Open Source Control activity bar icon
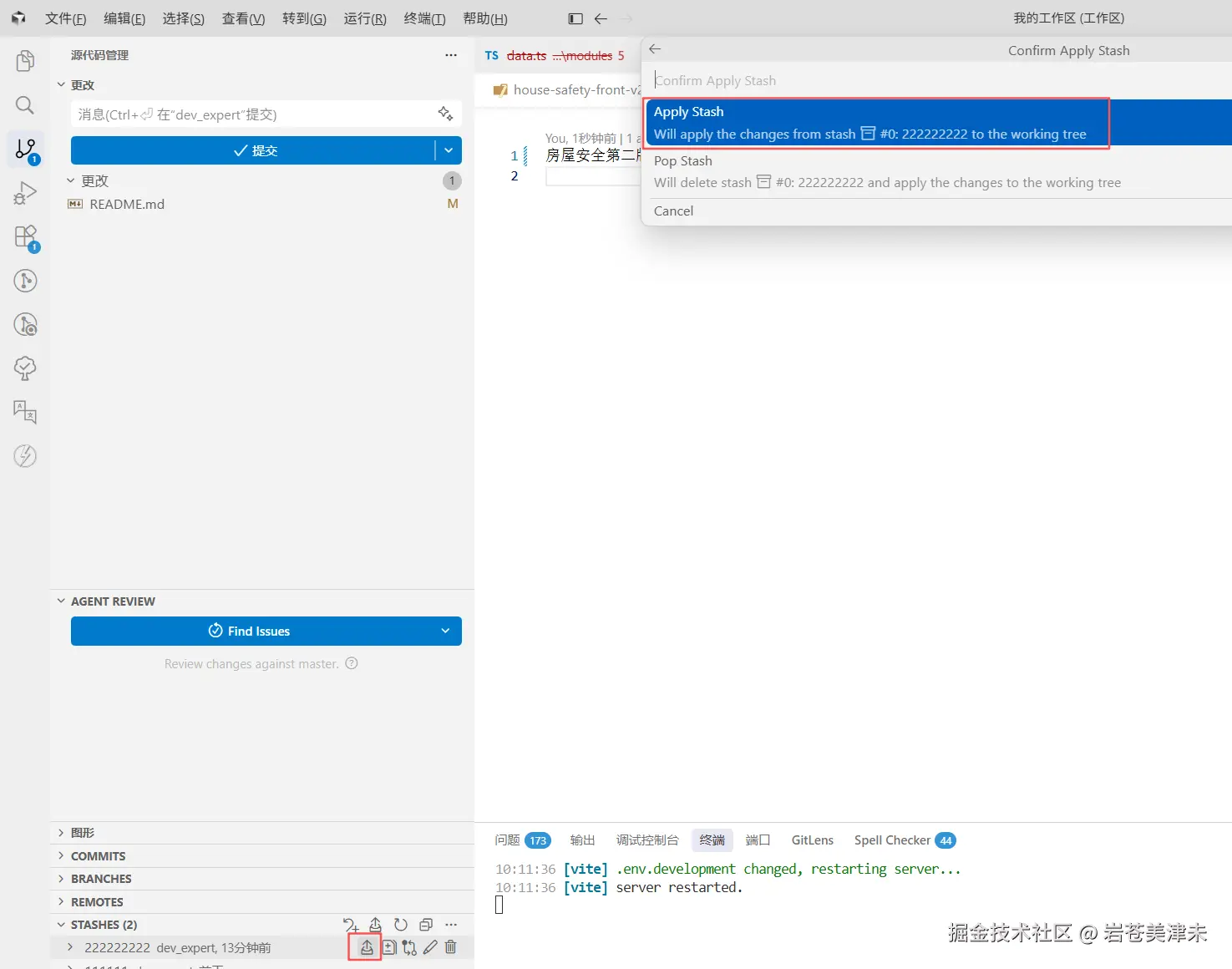 click(x=26, y=150)
